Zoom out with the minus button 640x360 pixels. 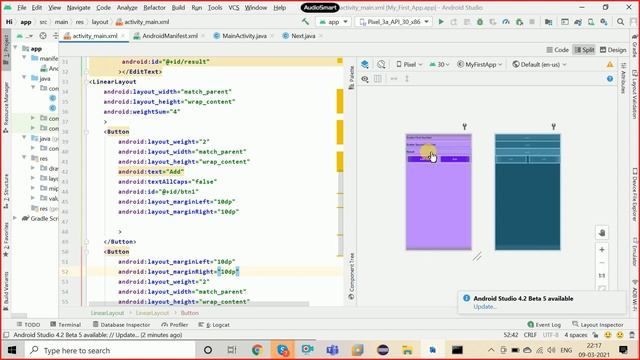pyautogui.click(x=602, y=262)
